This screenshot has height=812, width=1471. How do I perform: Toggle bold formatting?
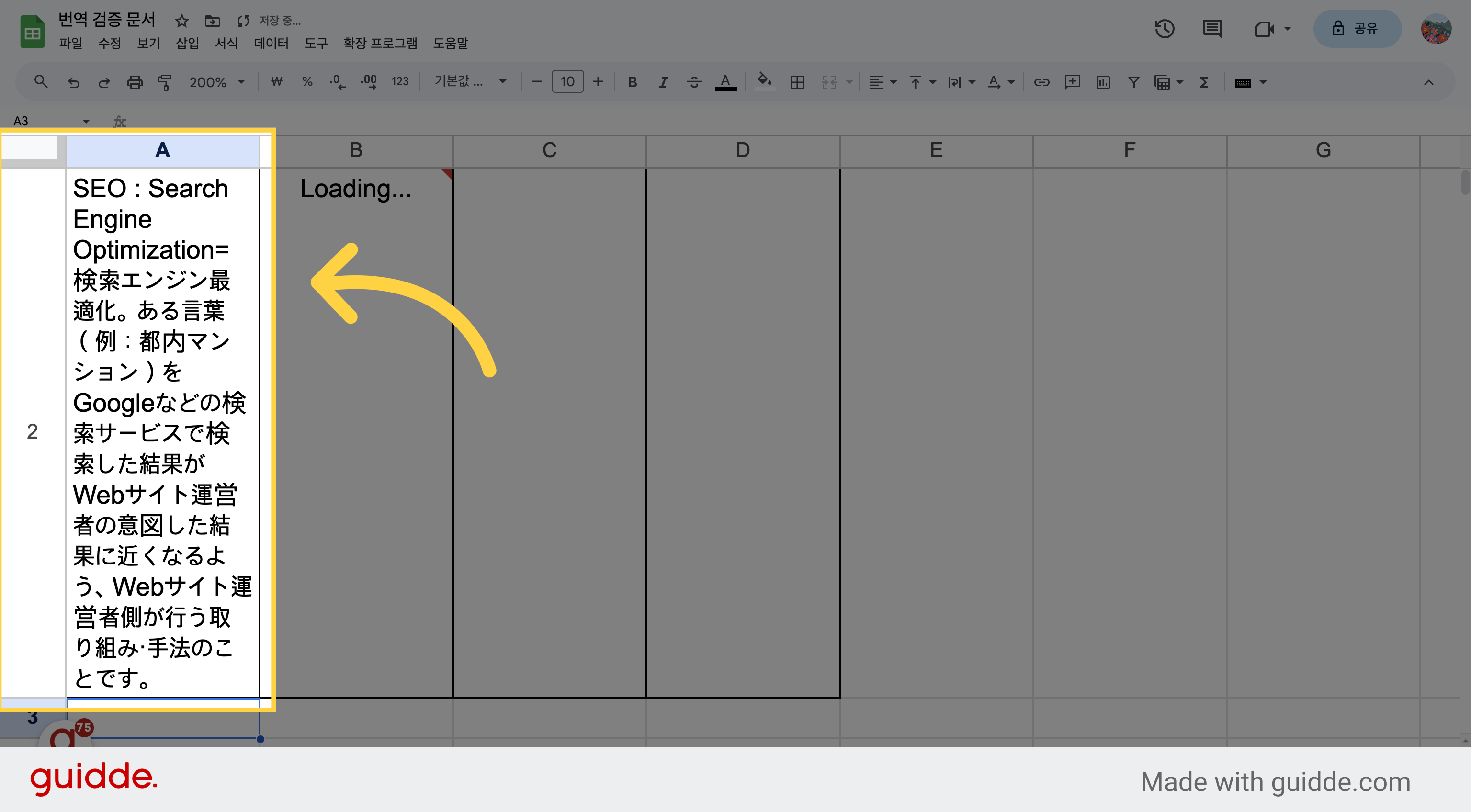[633, 82]
